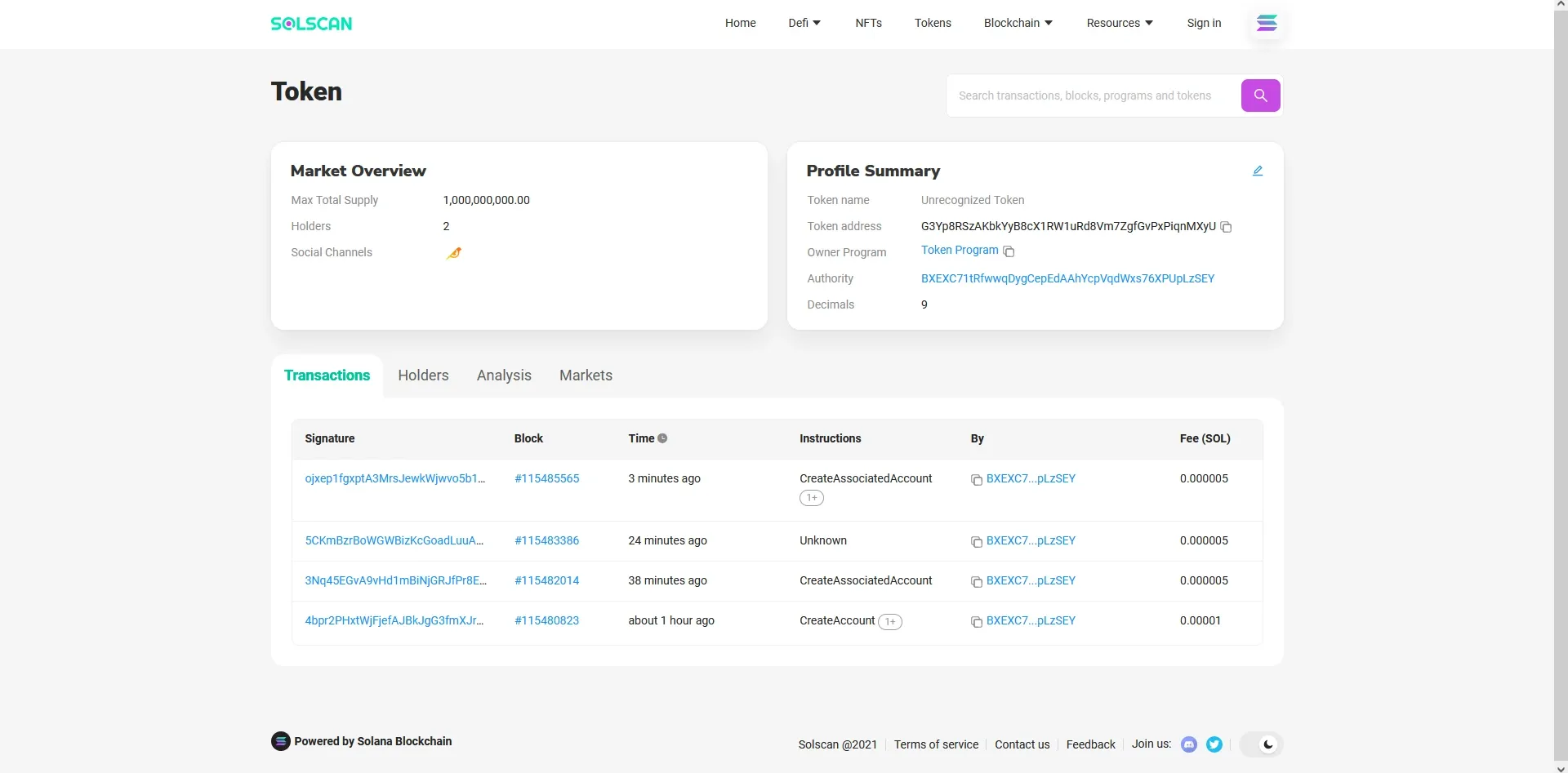Expand the Resources dropdown menu

(x=1120, y=23)
